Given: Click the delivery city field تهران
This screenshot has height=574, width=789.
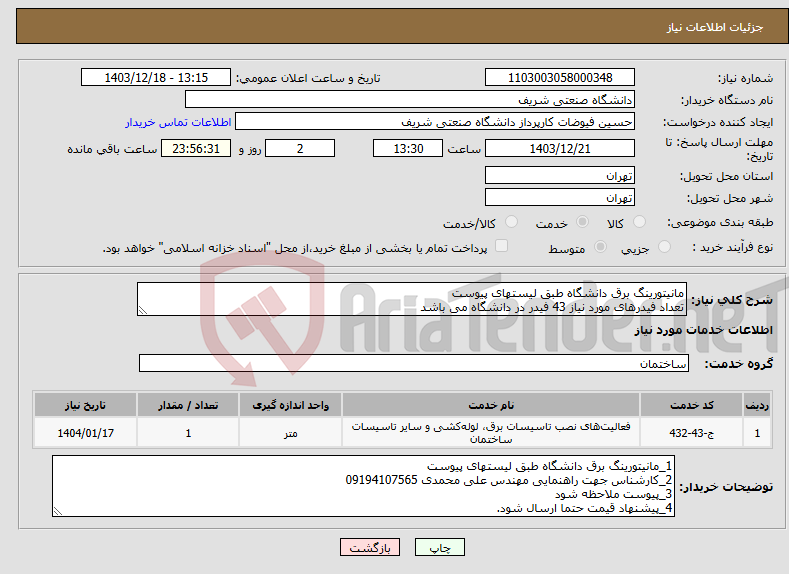Looking at the screenshot, I should (560, 197).
